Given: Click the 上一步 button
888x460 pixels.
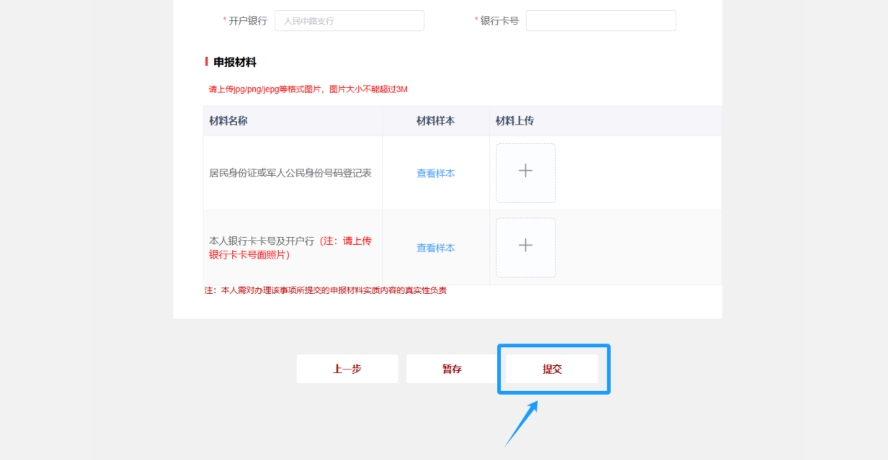Looking at the screenshot, I should [x=347, y=369].
